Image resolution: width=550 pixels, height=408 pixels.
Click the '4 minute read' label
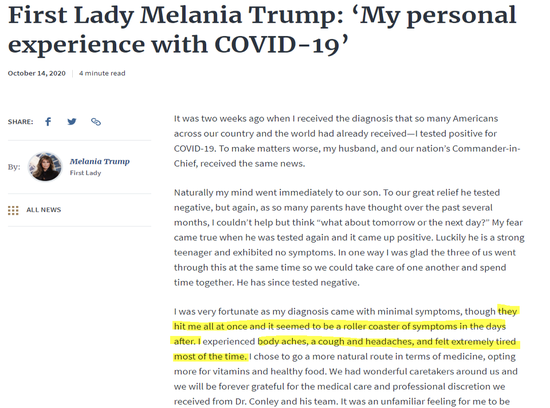tap(102, 73)
